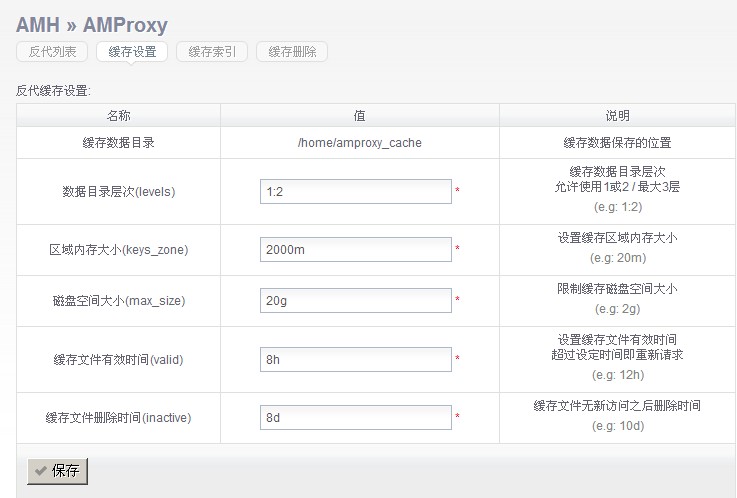
Task: Click the 缓存文件删除时间(inactive) row label
Action: tap(118, 417)
